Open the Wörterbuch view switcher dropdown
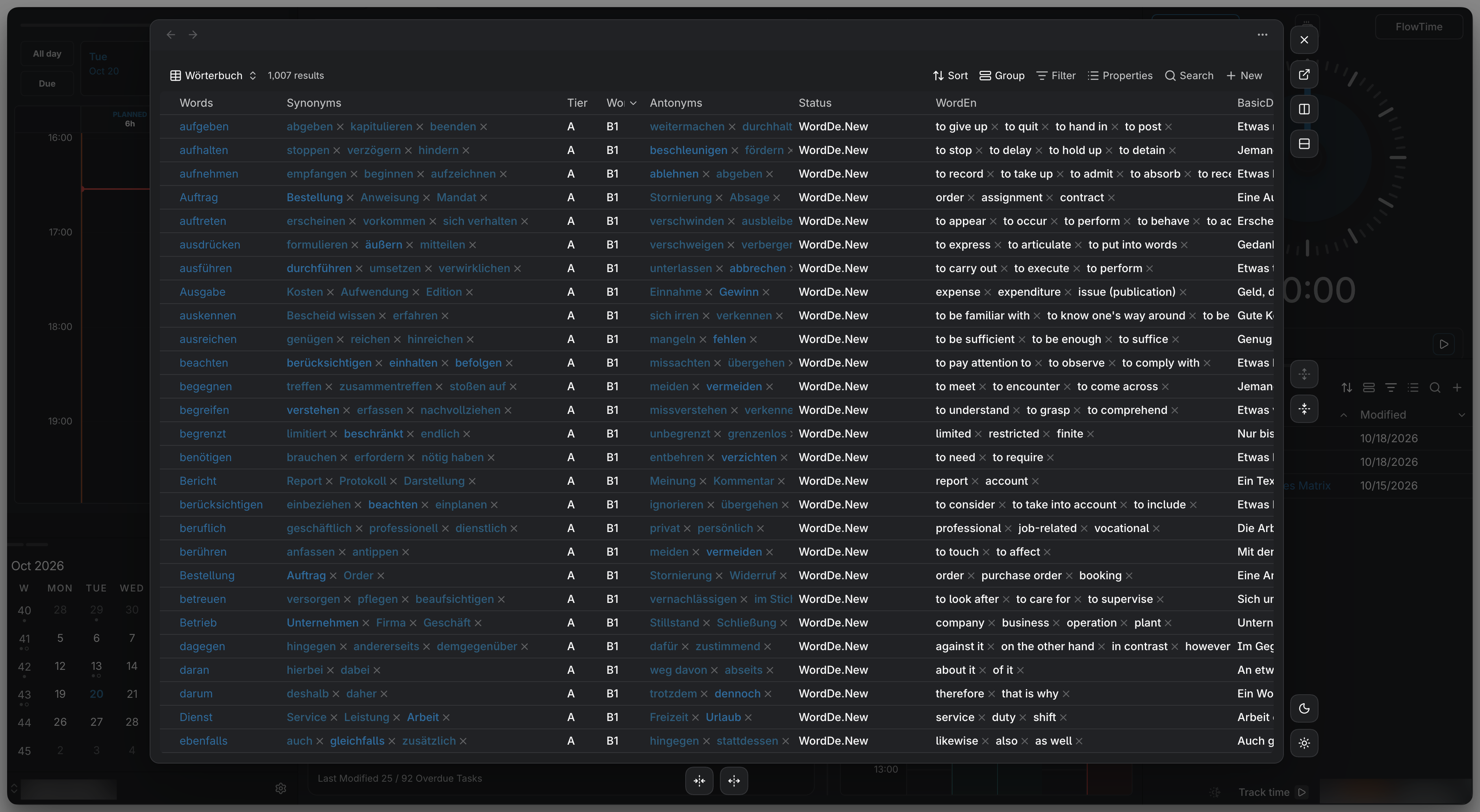Screen dimensions: 1480x812 (x=213, y=75)
